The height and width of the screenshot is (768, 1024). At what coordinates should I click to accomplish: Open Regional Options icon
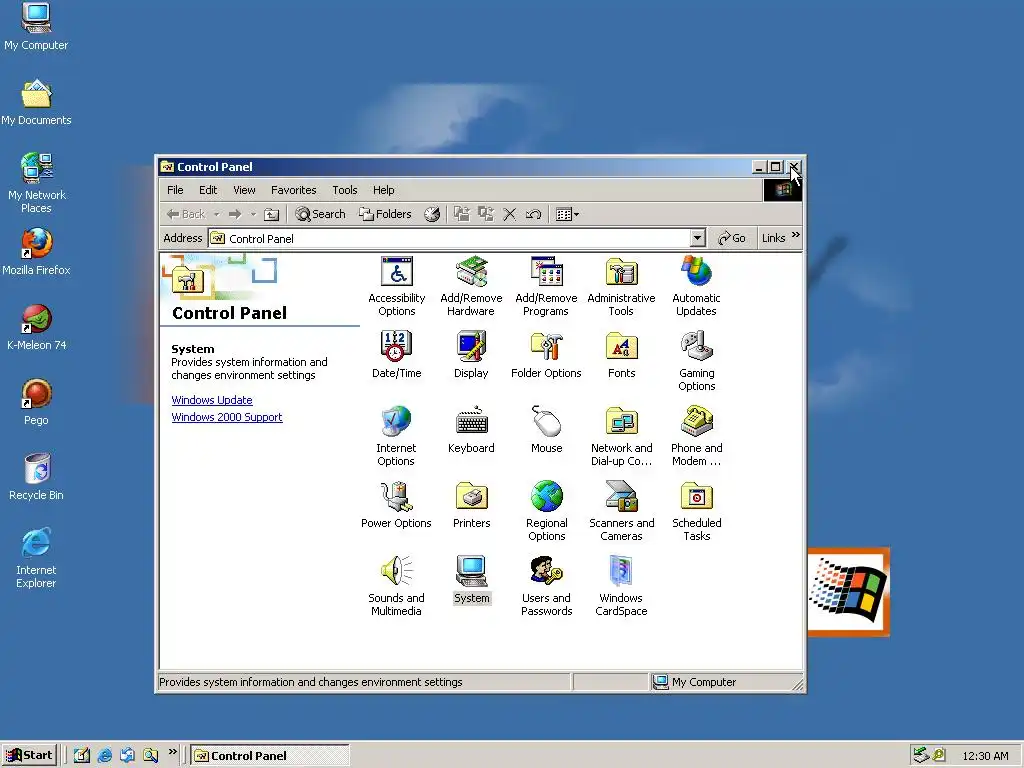tap(547, 511)
